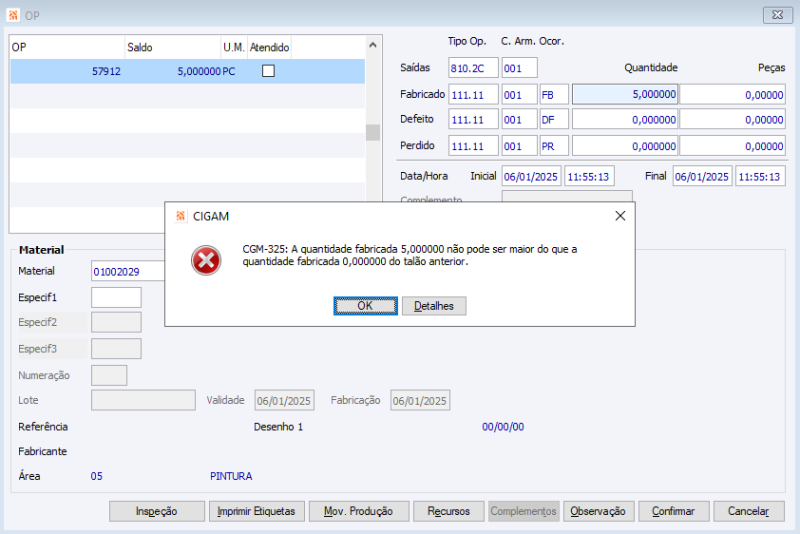800x534 pixels.
Task: Click the Final time field 11:55:13
Action: [x=760, y=176]
